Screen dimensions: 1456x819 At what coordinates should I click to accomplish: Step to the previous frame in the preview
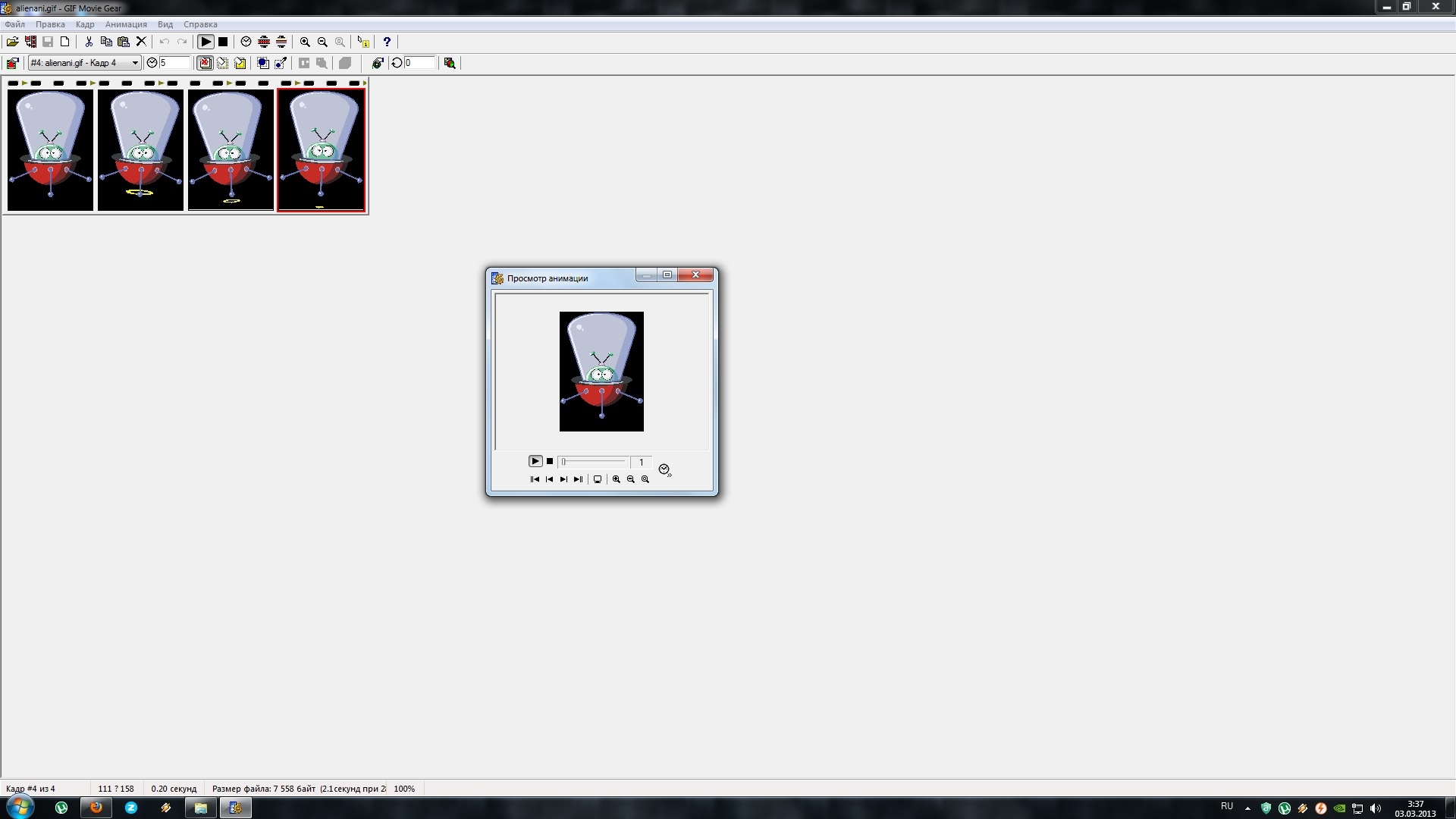pos(549,479)
